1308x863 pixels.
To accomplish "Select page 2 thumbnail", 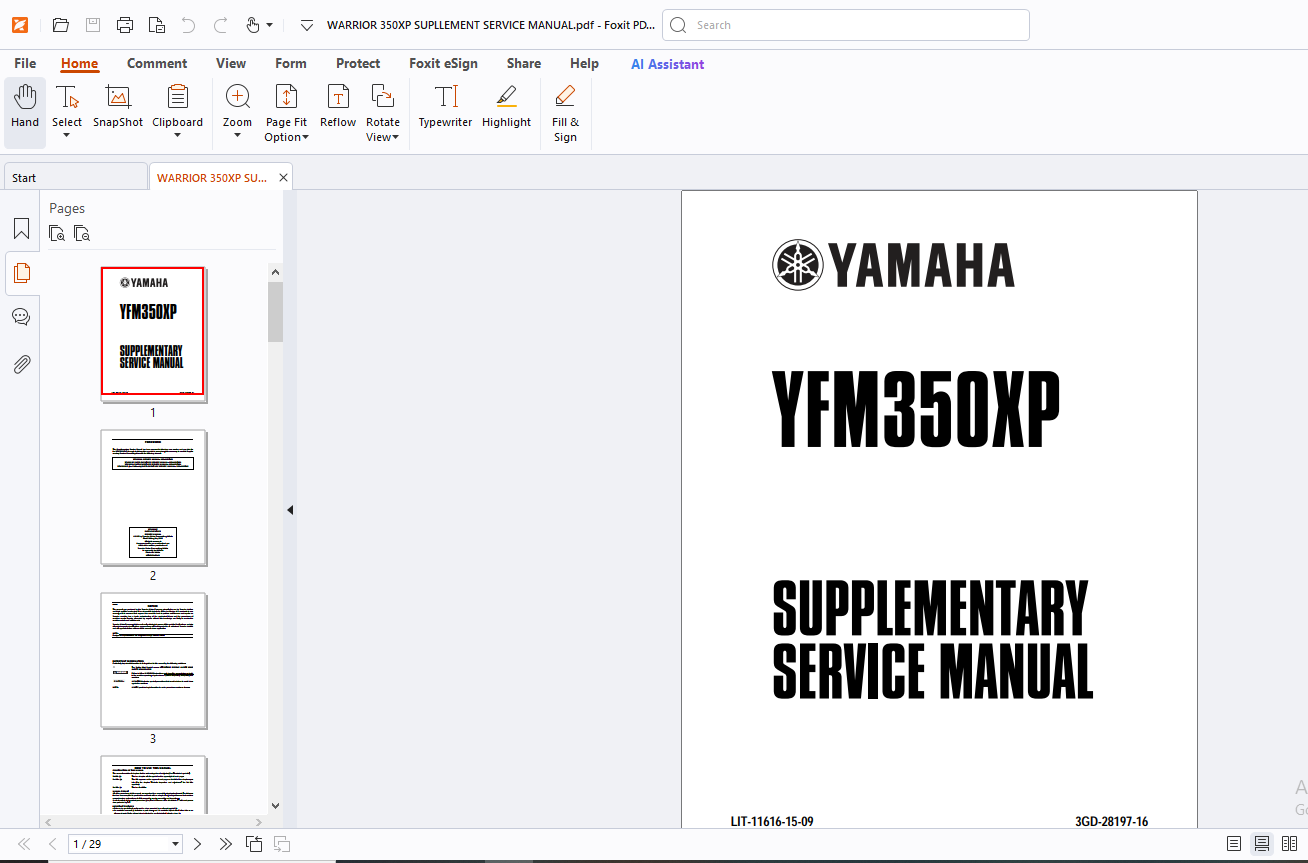I will (153, 496).
